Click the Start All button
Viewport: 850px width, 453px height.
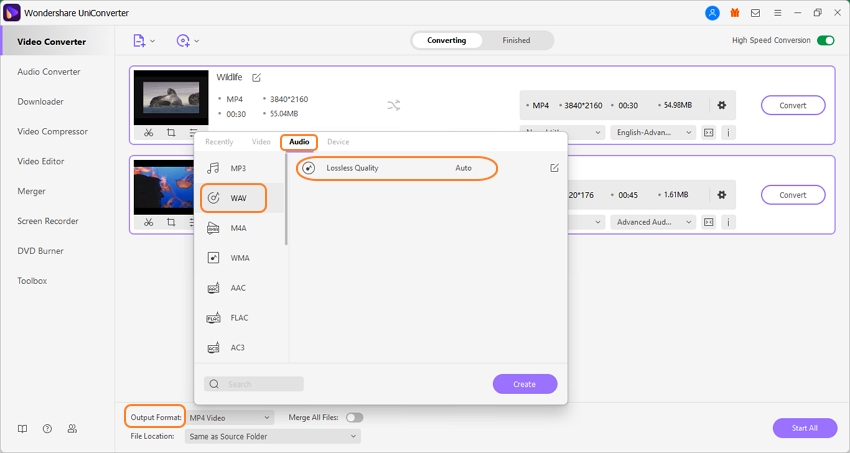click(x=804, y=428)
